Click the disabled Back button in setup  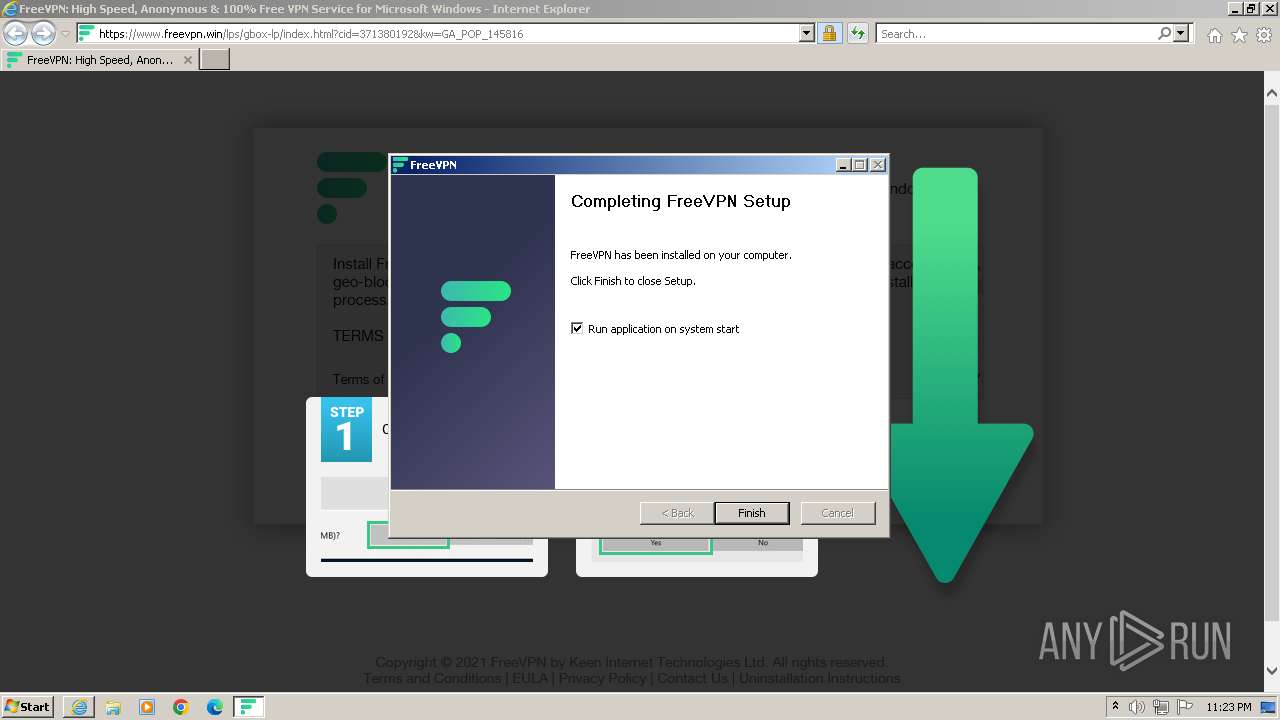pos(677,513)
